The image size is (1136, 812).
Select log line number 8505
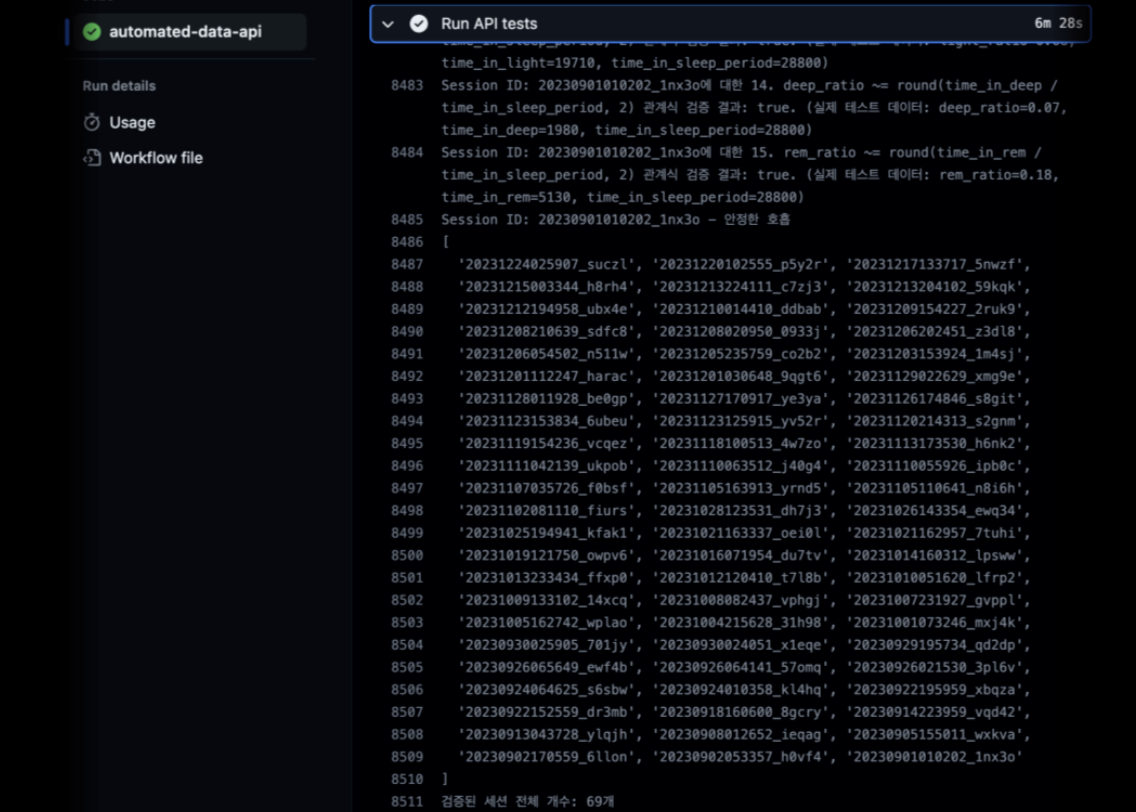pos(407,667)
